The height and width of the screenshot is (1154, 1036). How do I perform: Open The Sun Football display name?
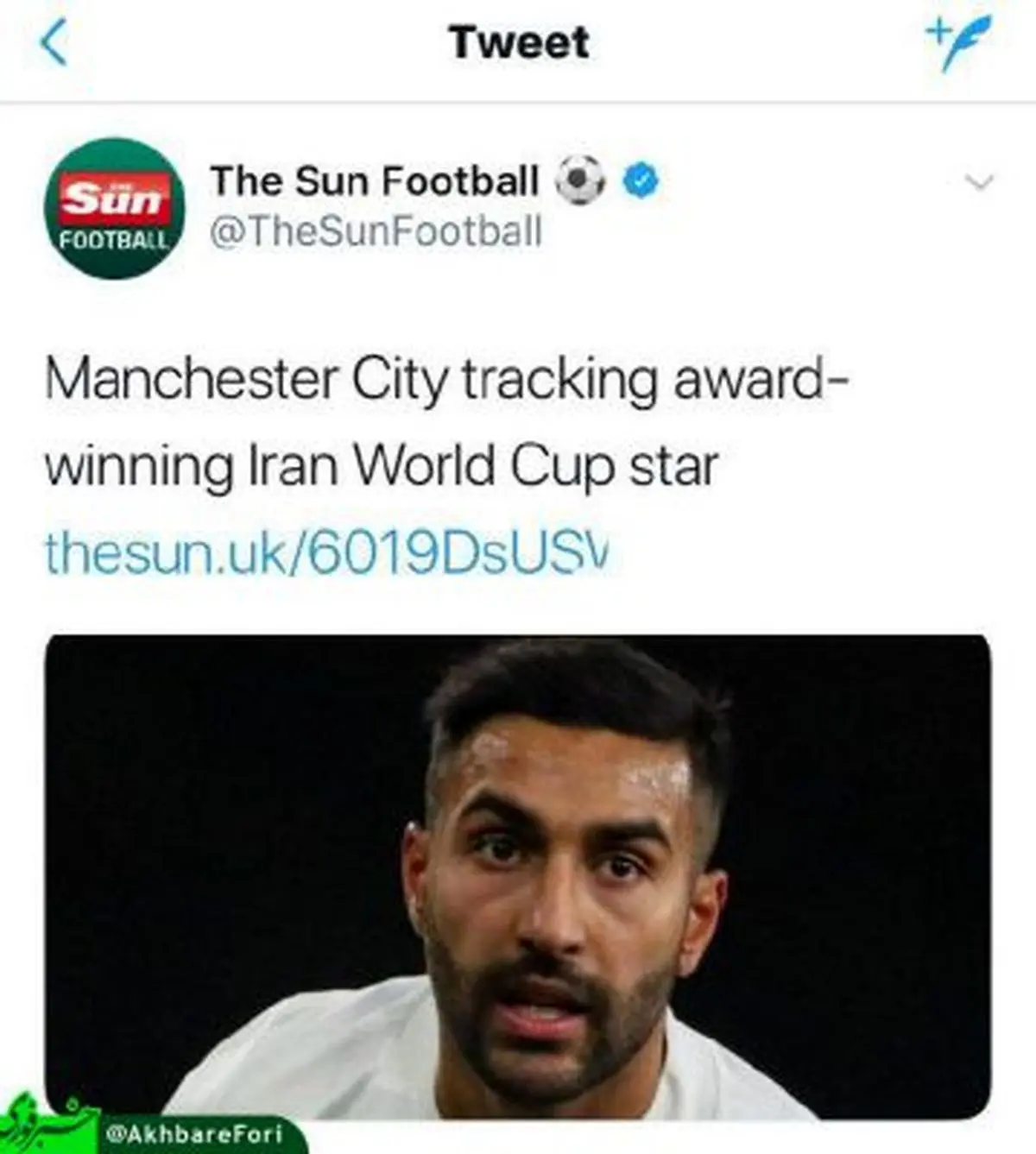[374, 181]
